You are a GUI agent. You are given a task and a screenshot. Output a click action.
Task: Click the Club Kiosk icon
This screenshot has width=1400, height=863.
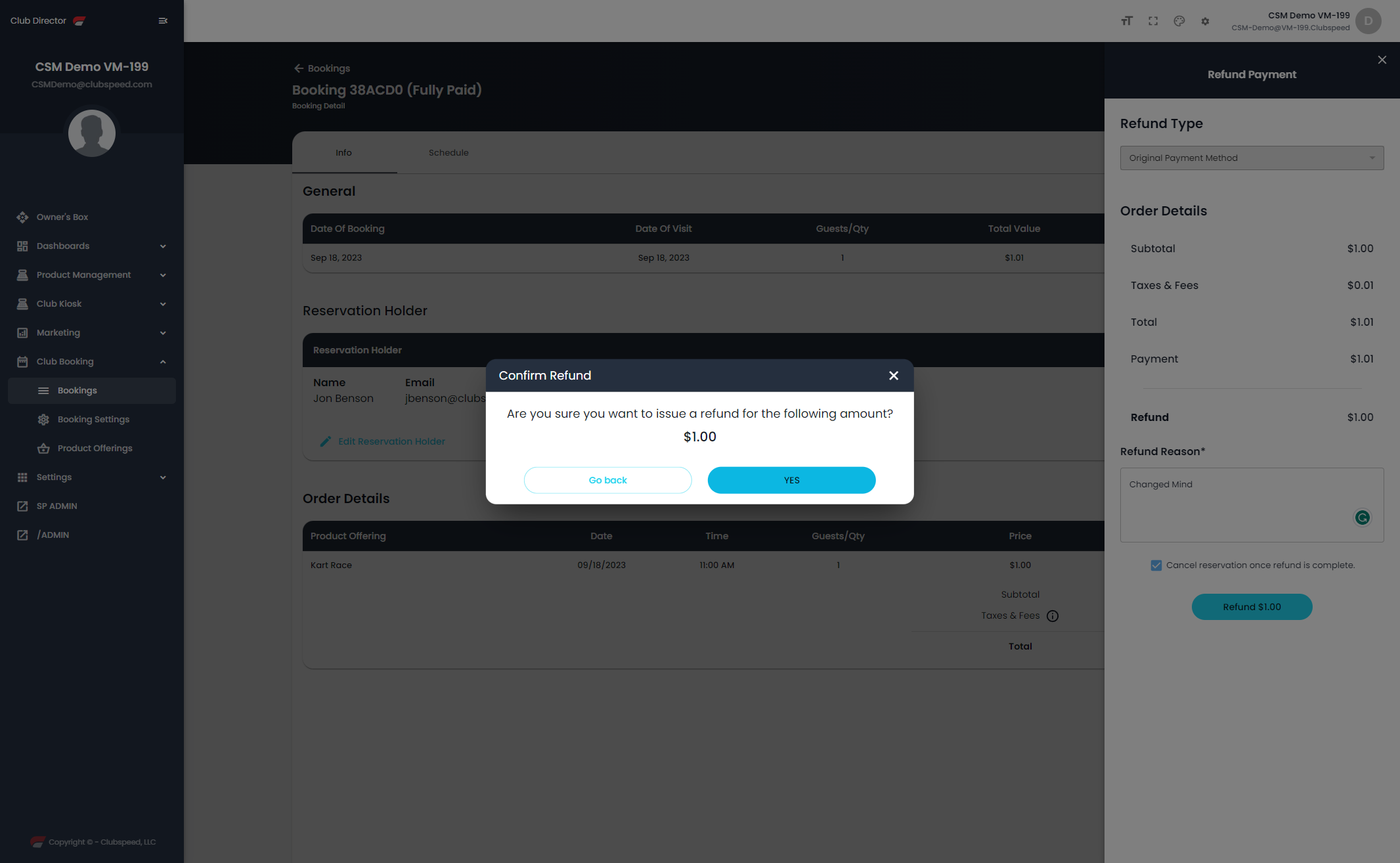[x=22, y=303]
